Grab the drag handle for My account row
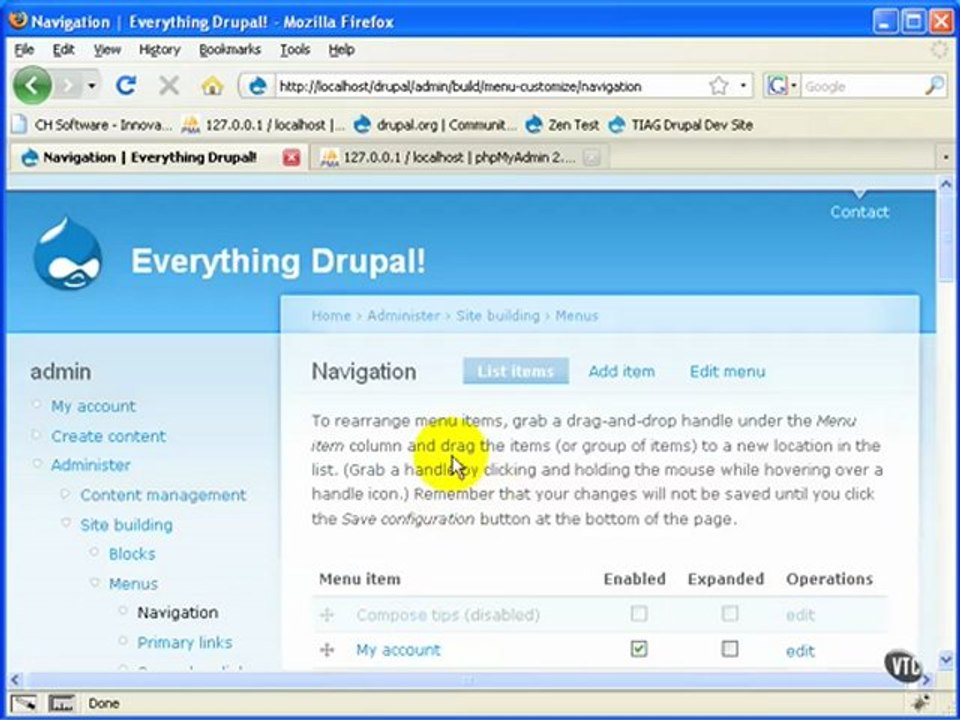 (x=327, y=650)
